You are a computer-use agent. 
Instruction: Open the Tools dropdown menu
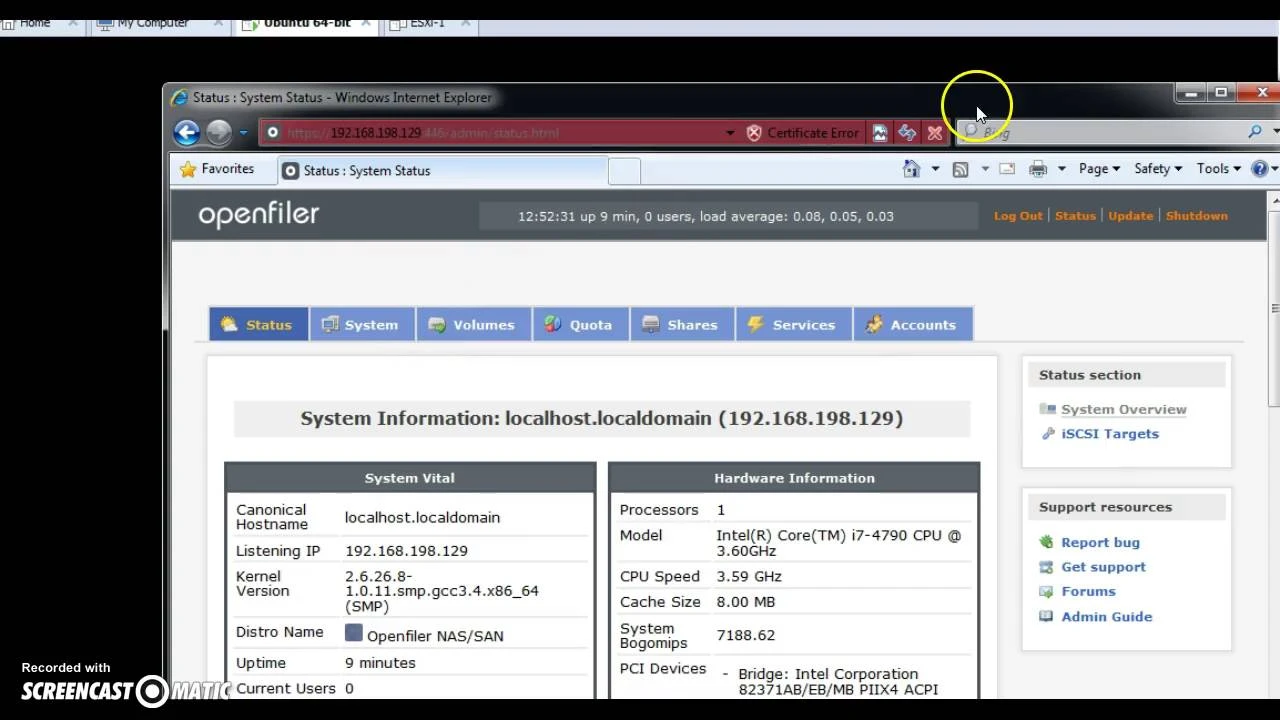[1218, 169]
